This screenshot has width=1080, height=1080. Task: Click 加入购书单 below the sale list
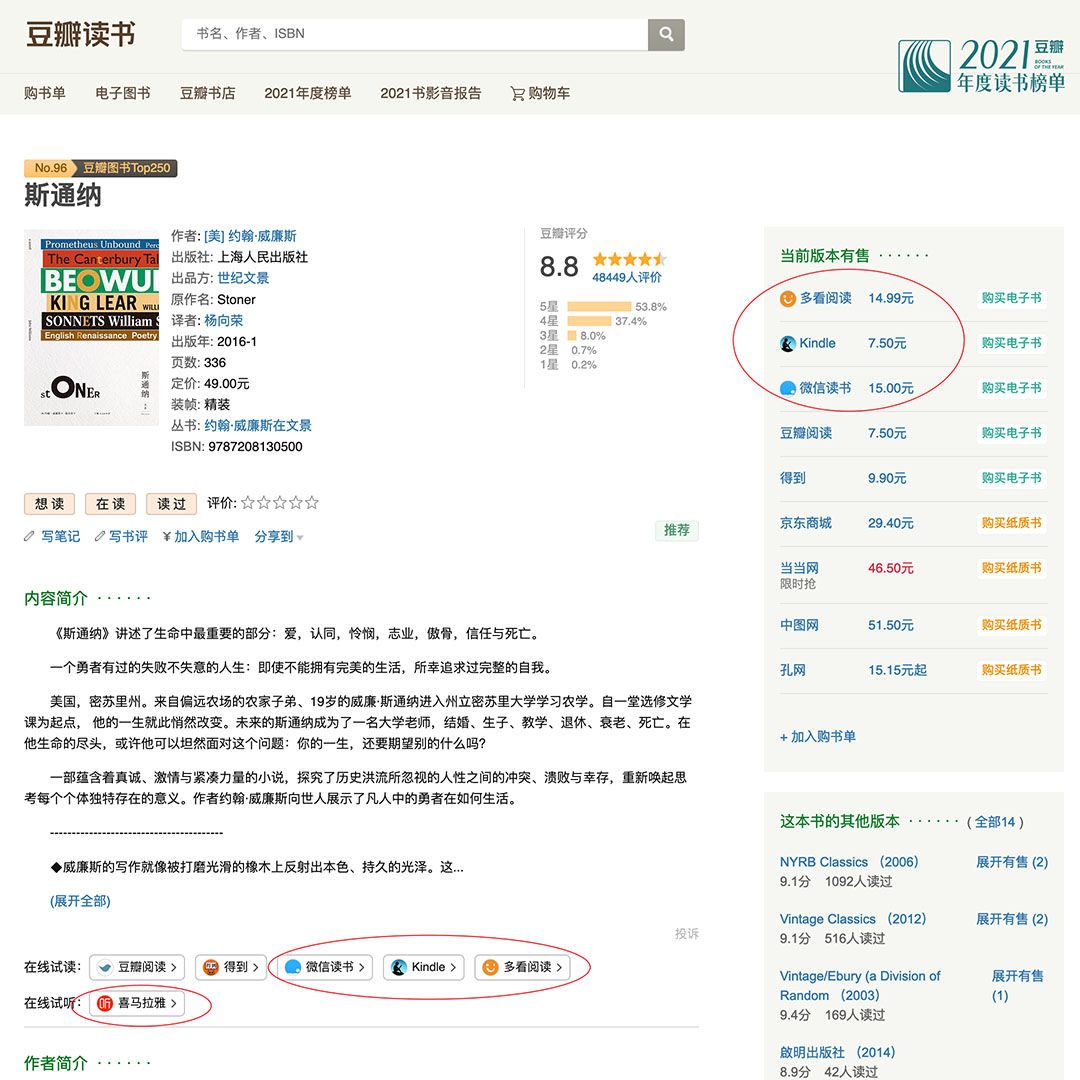[818, 736]
